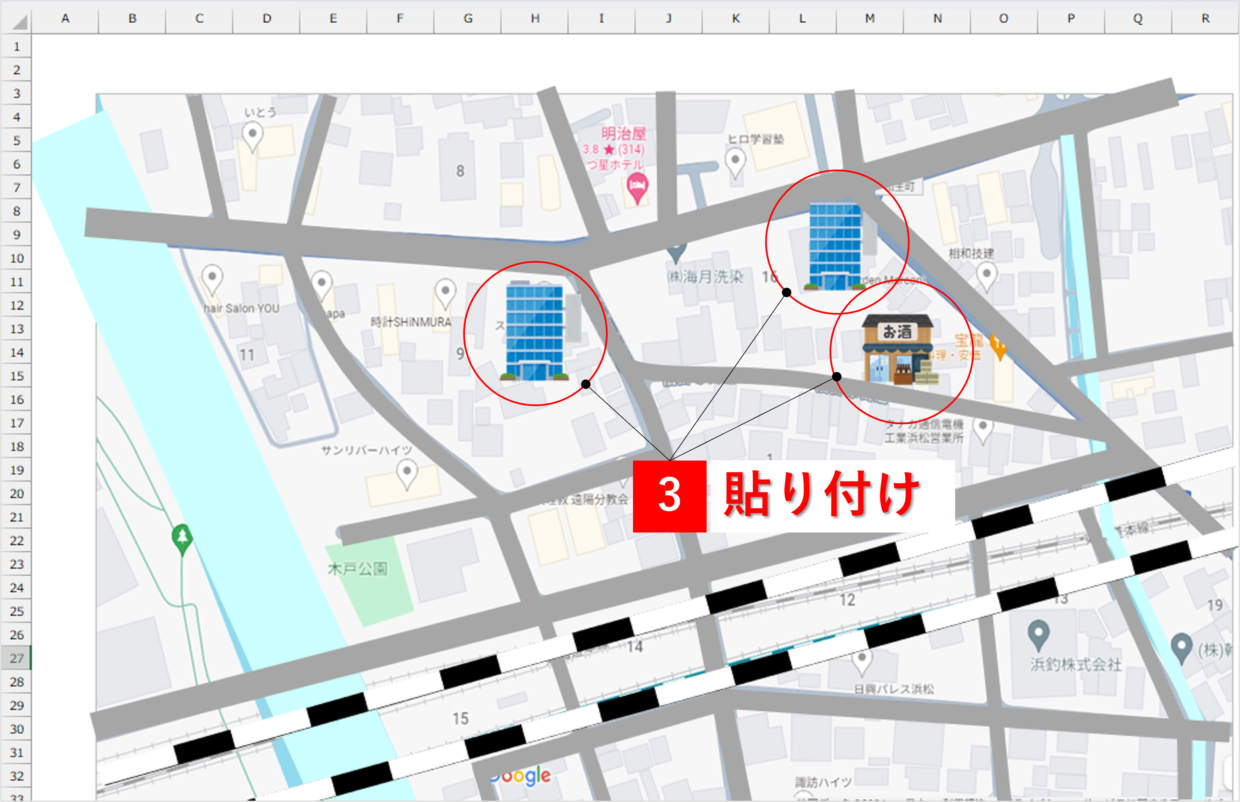
Task: Click block number 14 on map
Action: point(634,647)
